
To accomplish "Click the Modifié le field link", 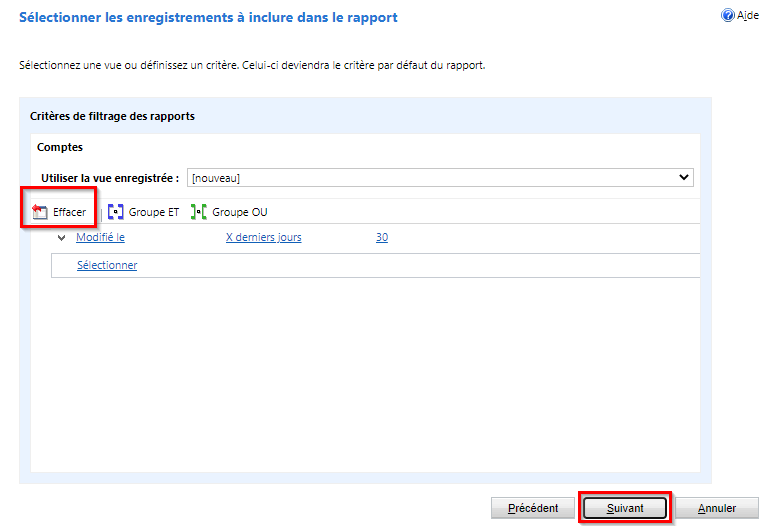I will (100, 237).
